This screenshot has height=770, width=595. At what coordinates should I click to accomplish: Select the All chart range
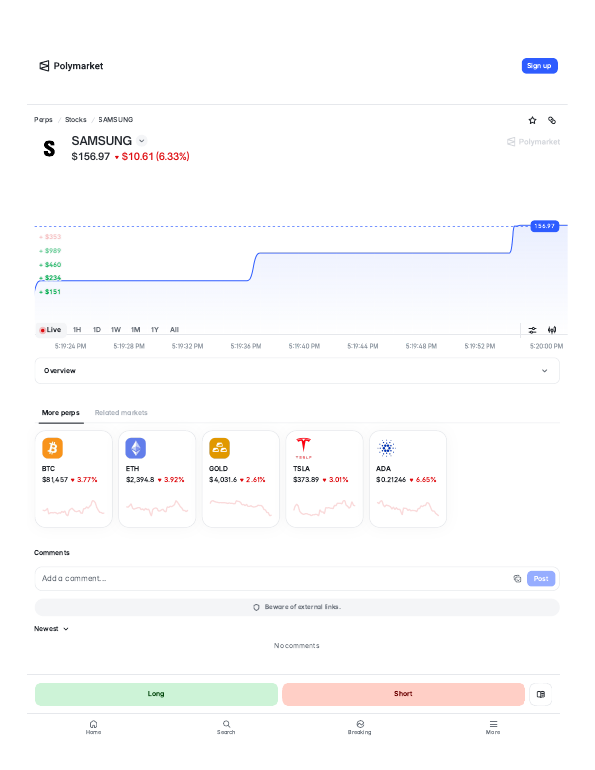[x=174, y=330]
